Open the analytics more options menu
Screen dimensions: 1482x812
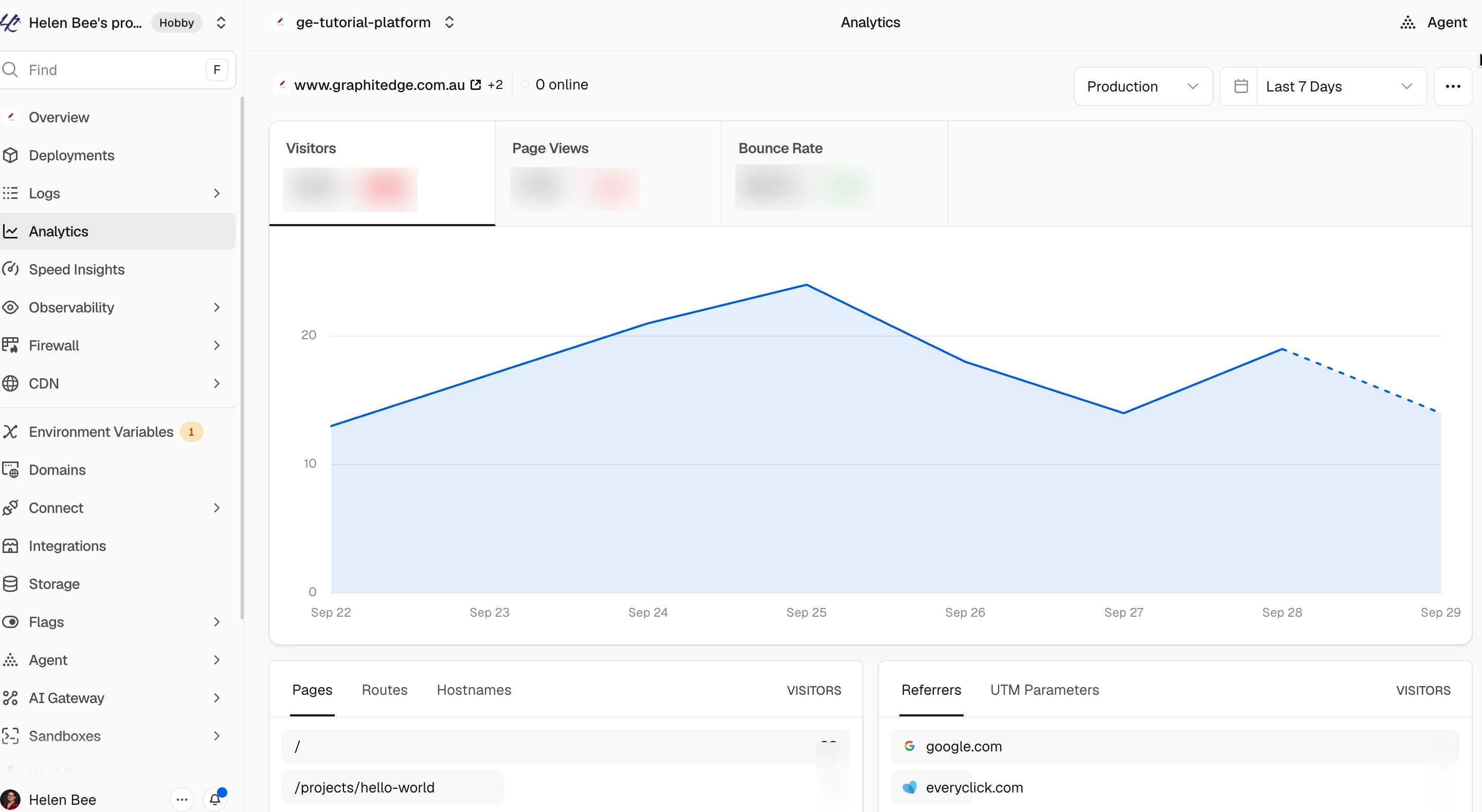pyautogui.click(x=1453, y=86)
